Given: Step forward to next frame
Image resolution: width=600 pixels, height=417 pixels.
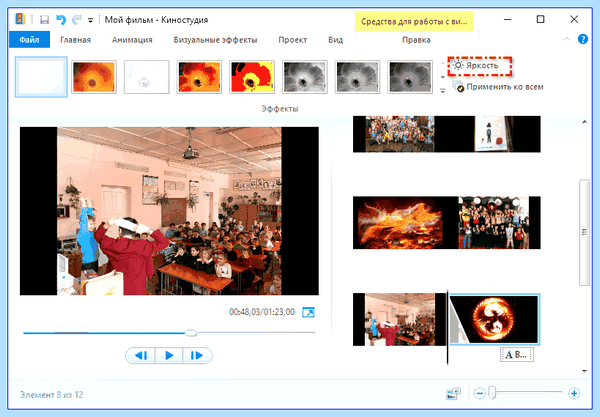Looking at the screenshot, I should [197, 355].
